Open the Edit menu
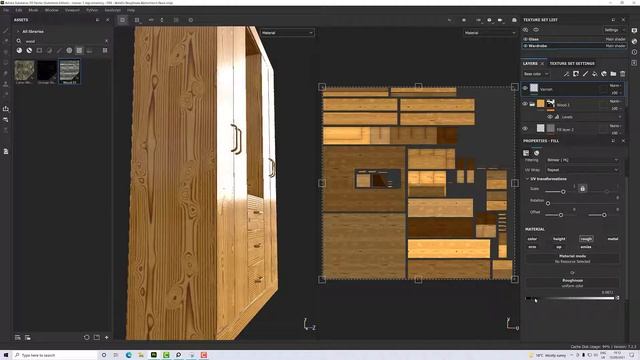Image resolution: width=640 pixels, height=360 pixels. tap(19, 10)
